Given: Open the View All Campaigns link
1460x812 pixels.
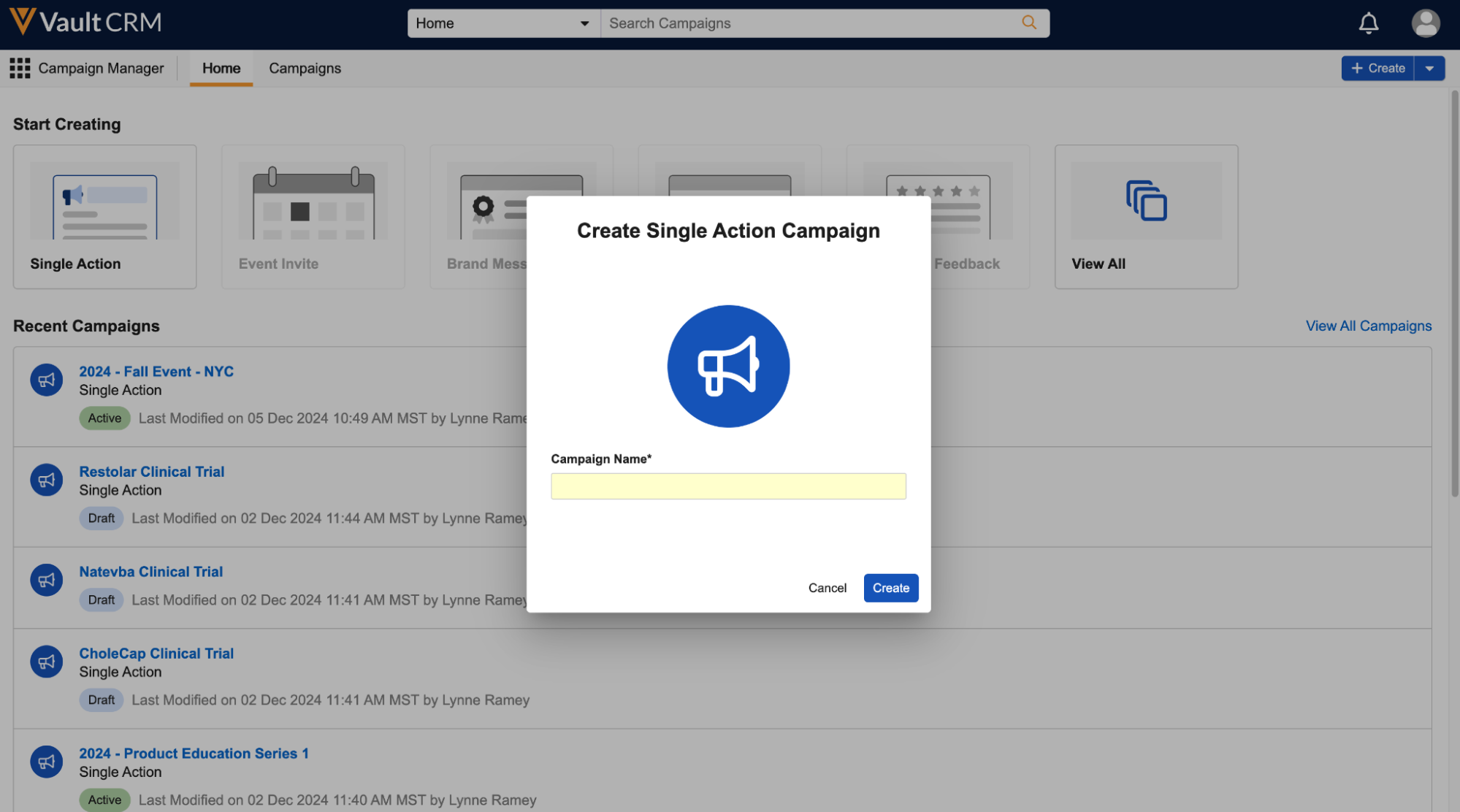Looking at the screenshot, I should (x=1368, y=326).
